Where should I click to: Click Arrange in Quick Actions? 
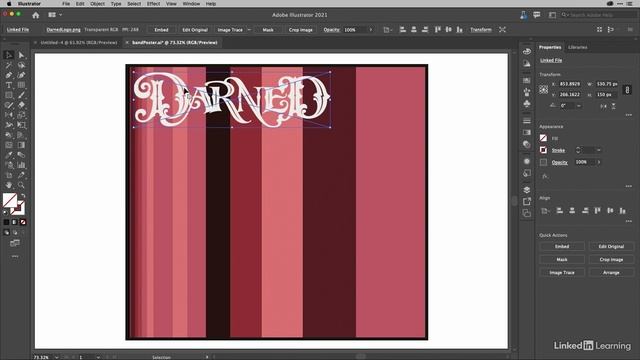coord(611,273)
